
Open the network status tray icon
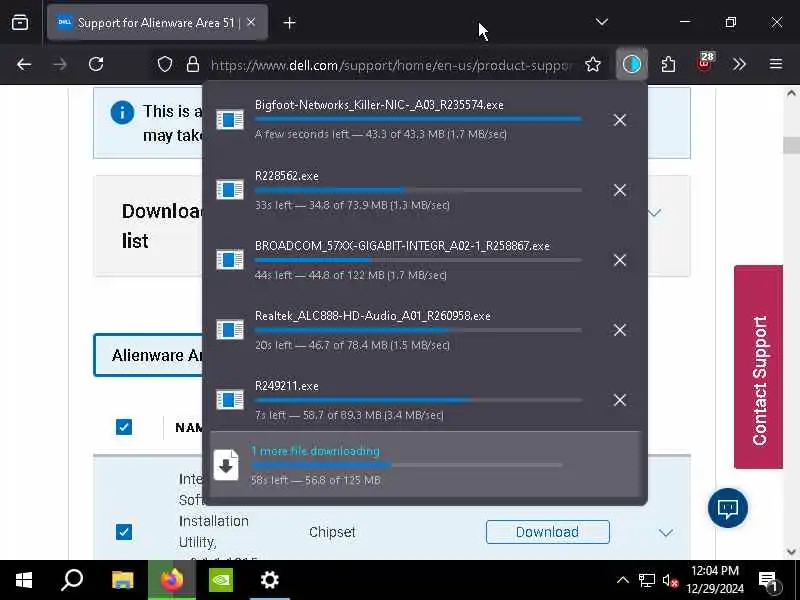point(646,580)
